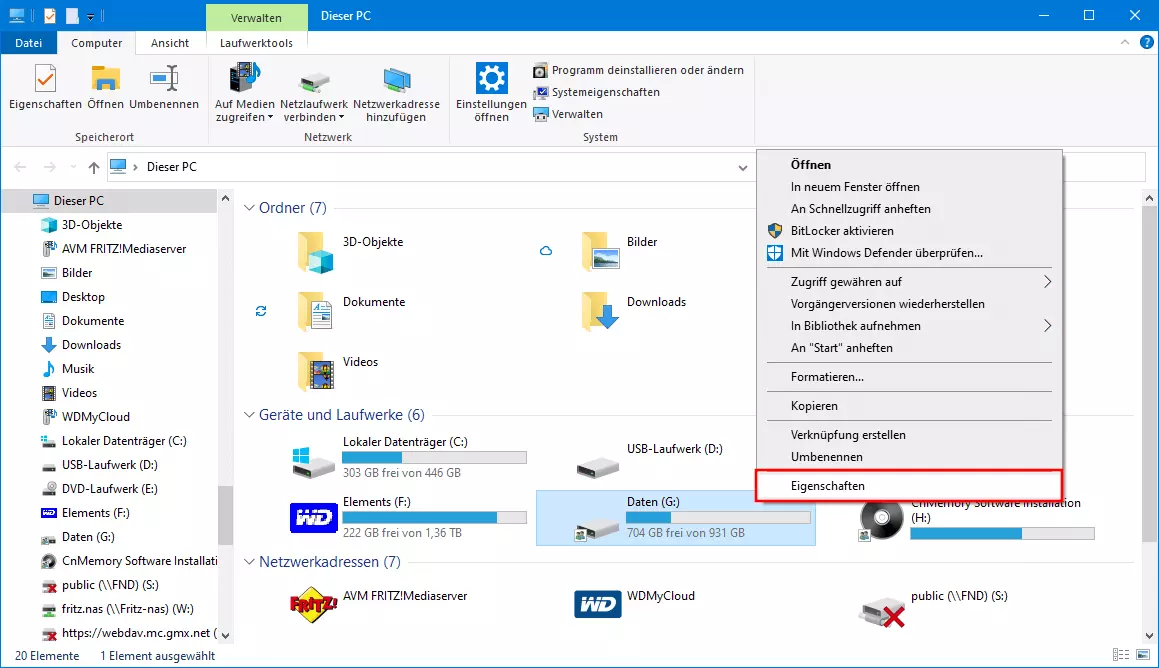Switch to large icons view button
This screenshot has height=668, width=1159.
pos(1143,655)
